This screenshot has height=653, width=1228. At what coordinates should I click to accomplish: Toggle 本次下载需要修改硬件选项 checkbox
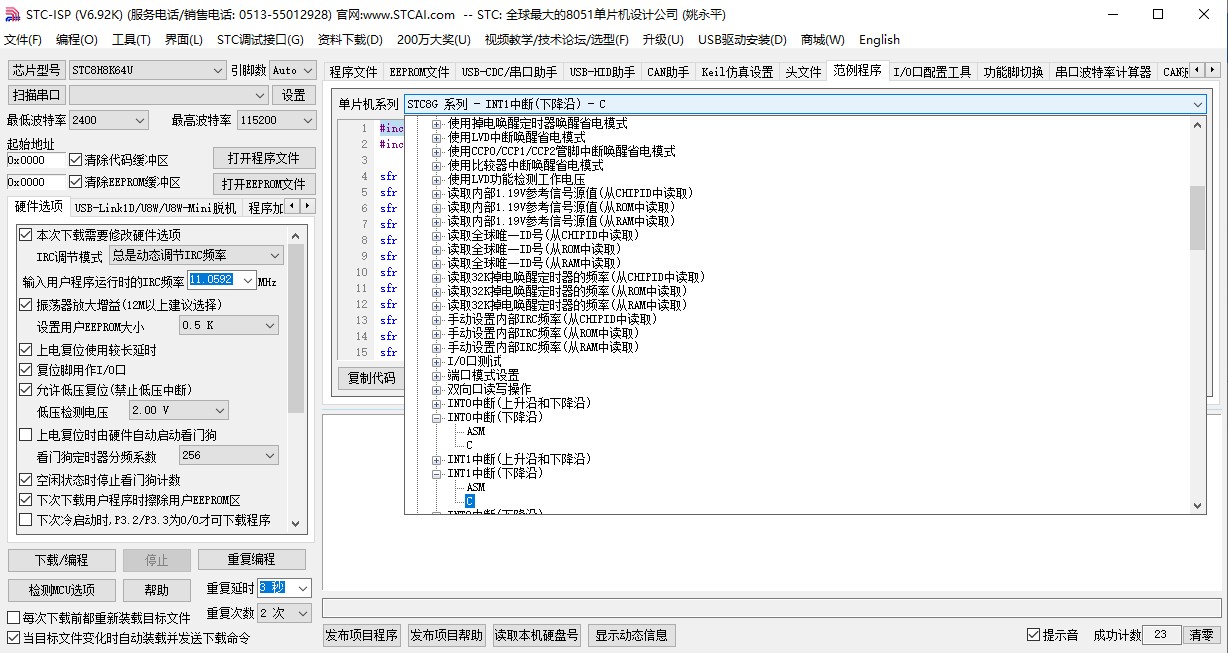click(26, 235)
